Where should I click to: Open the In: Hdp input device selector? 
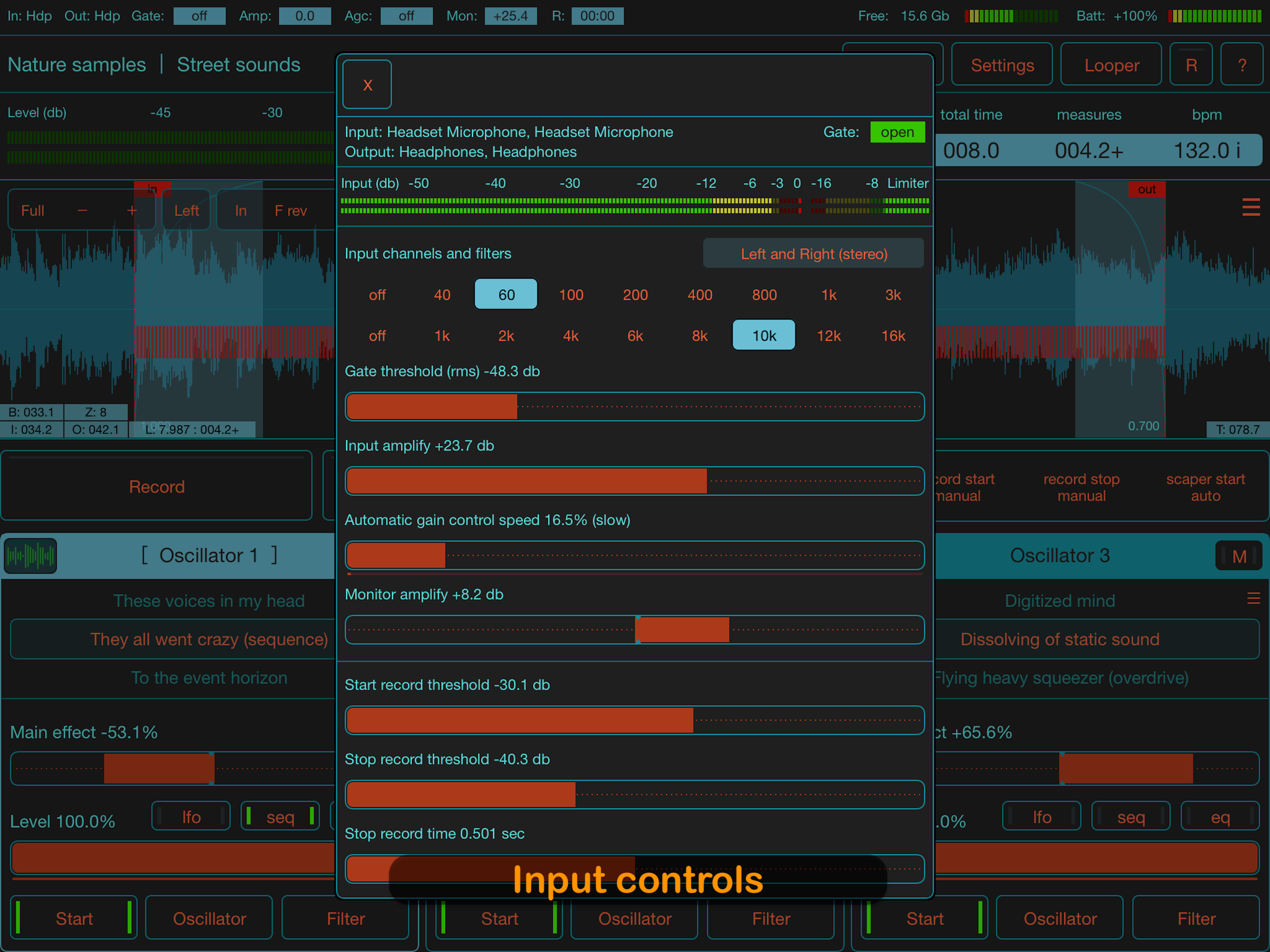(x=29, y=15)
